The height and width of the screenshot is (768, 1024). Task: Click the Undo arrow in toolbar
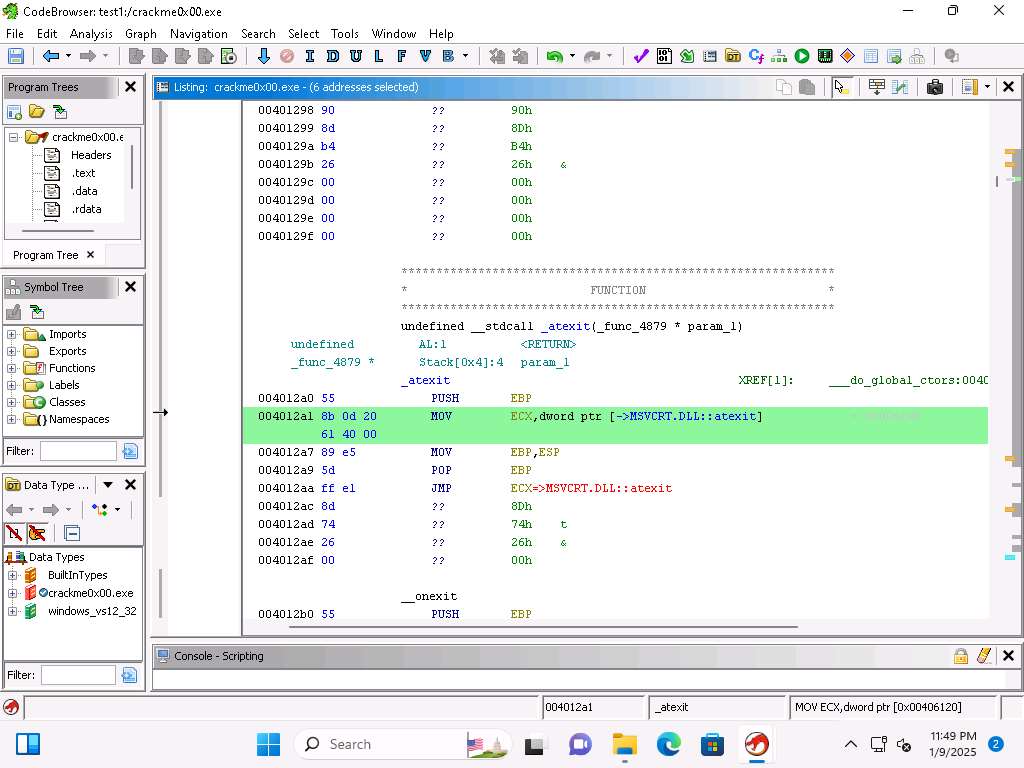click(x=553, y=57)
